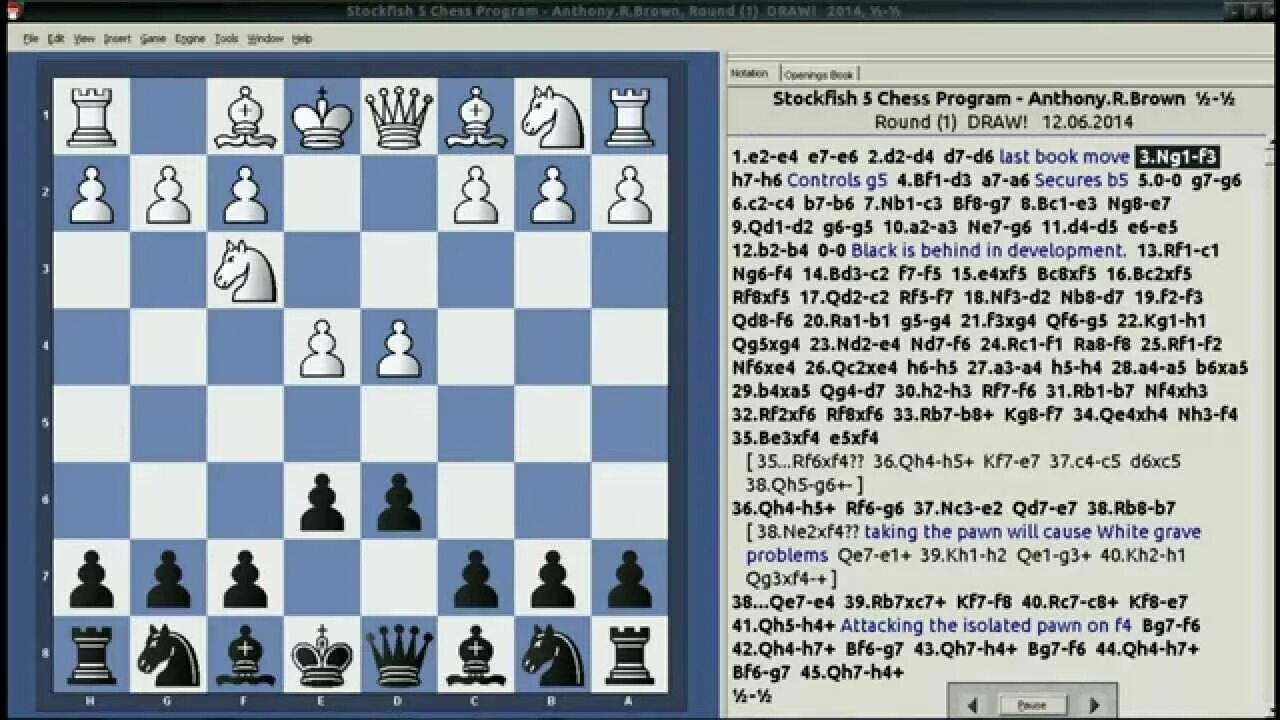Open the Edit menu
Image resolution: width=1280 pixels, height=720 pixels.
point(56,39)
